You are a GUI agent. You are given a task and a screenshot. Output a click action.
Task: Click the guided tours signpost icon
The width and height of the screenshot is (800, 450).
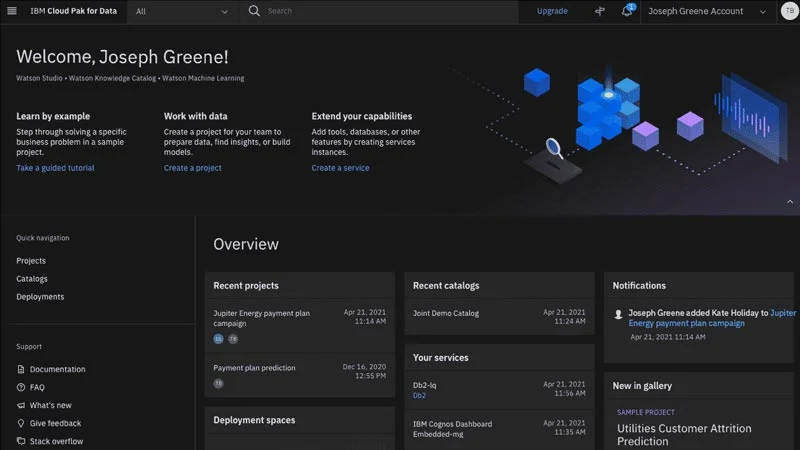click(x=600, y=11)
